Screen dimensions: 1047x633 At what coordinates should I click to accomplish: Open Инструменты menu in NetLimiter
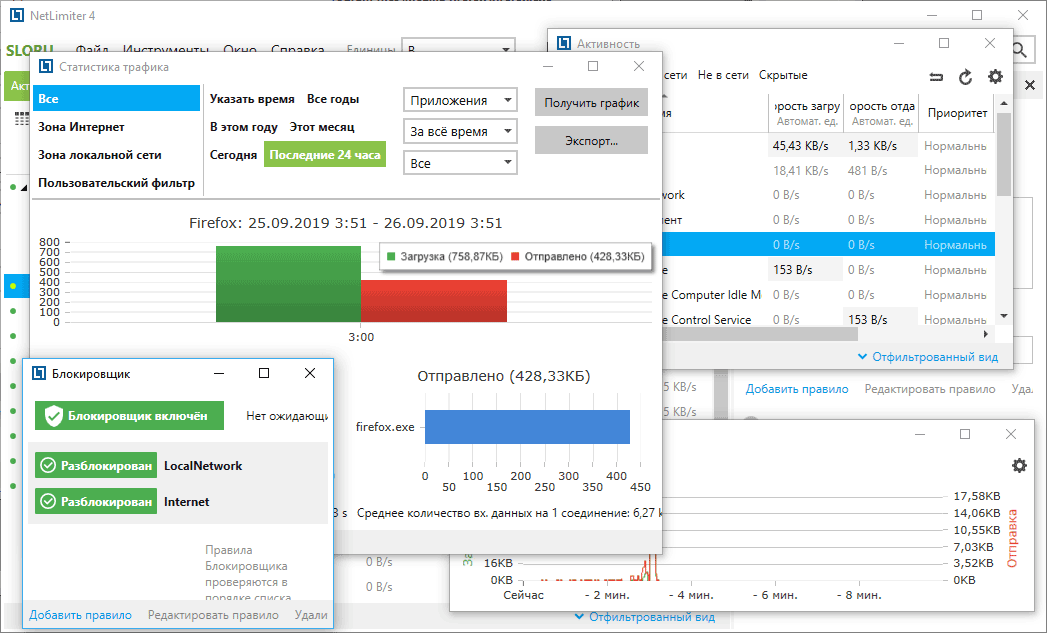click(166, 49)
